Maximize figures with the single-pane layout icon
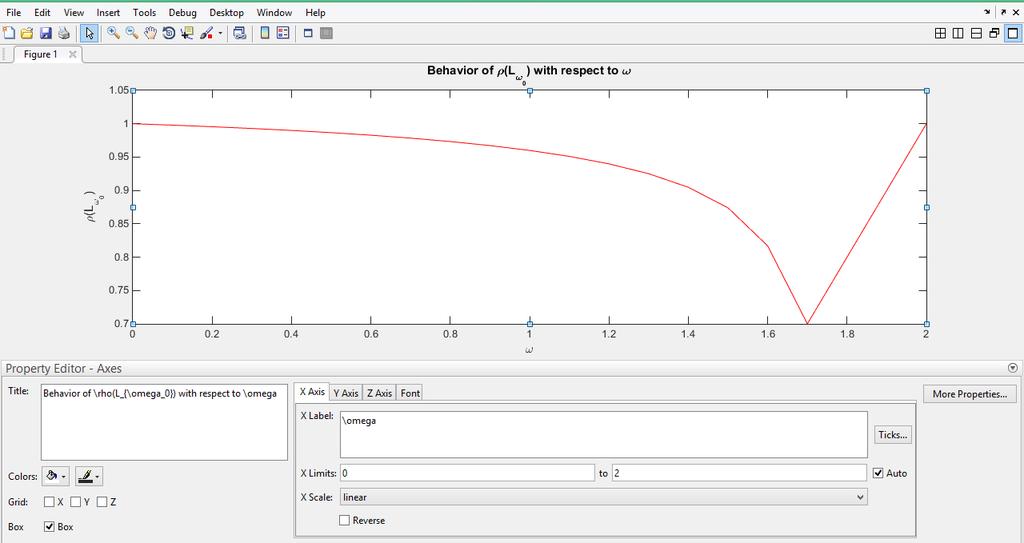 pos(1013,33)
